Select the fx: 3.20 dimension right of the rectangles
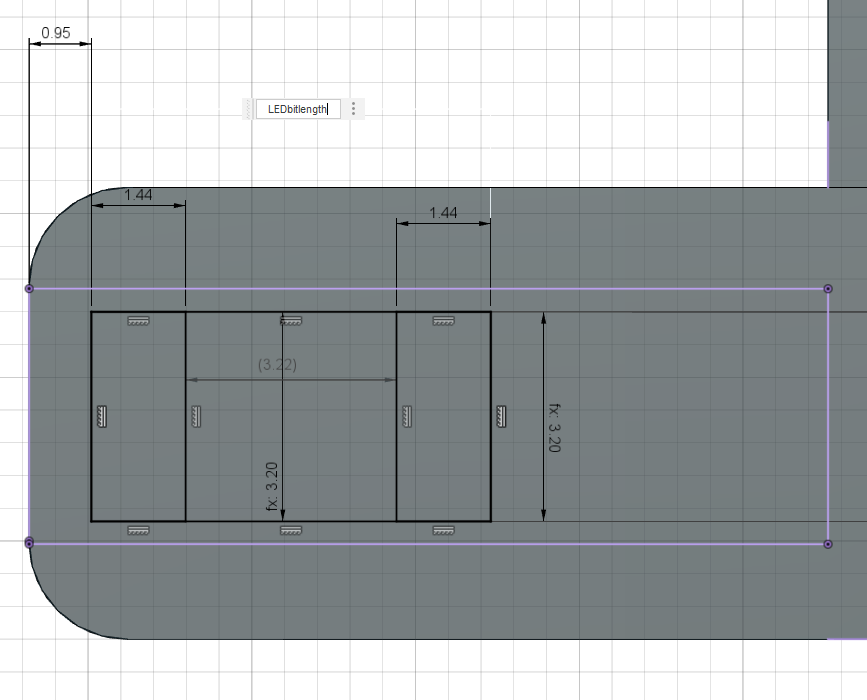867x700 pixels. tap(555, 427)
